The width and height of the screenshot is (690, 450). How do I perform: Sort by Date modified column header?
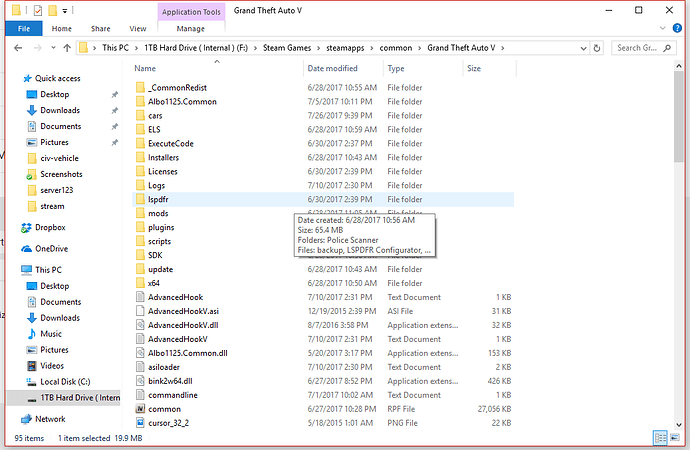point(332,69)
